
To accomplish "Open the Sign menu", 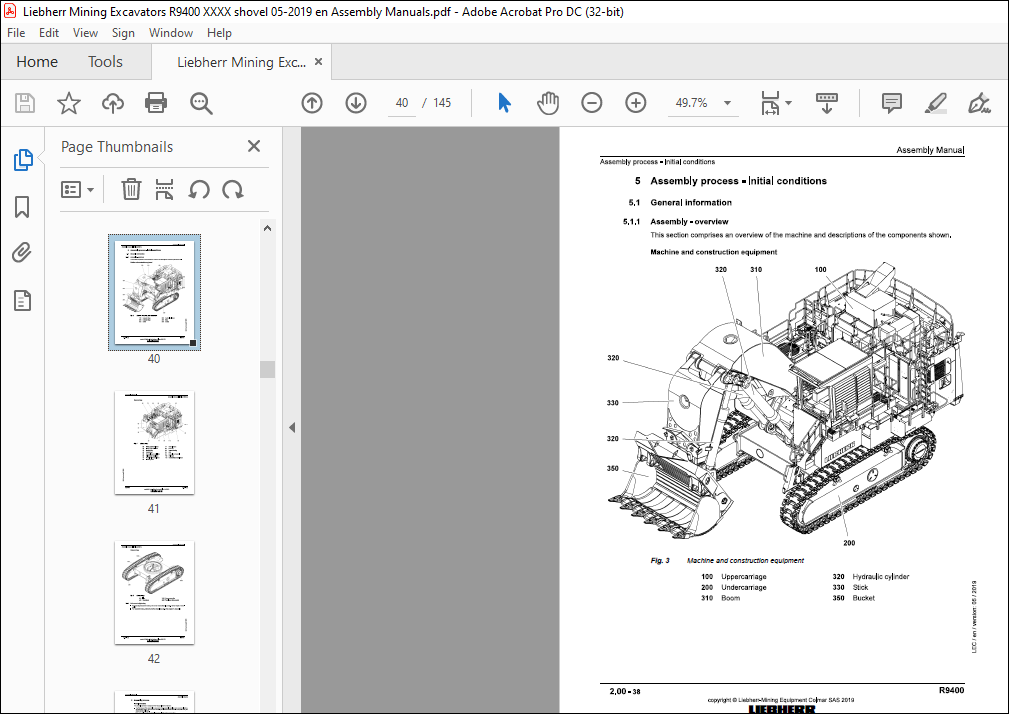I will pos(123,33).
